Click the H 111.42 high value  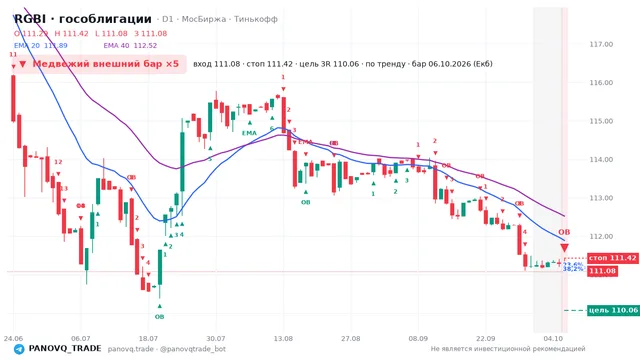(71, 33)
